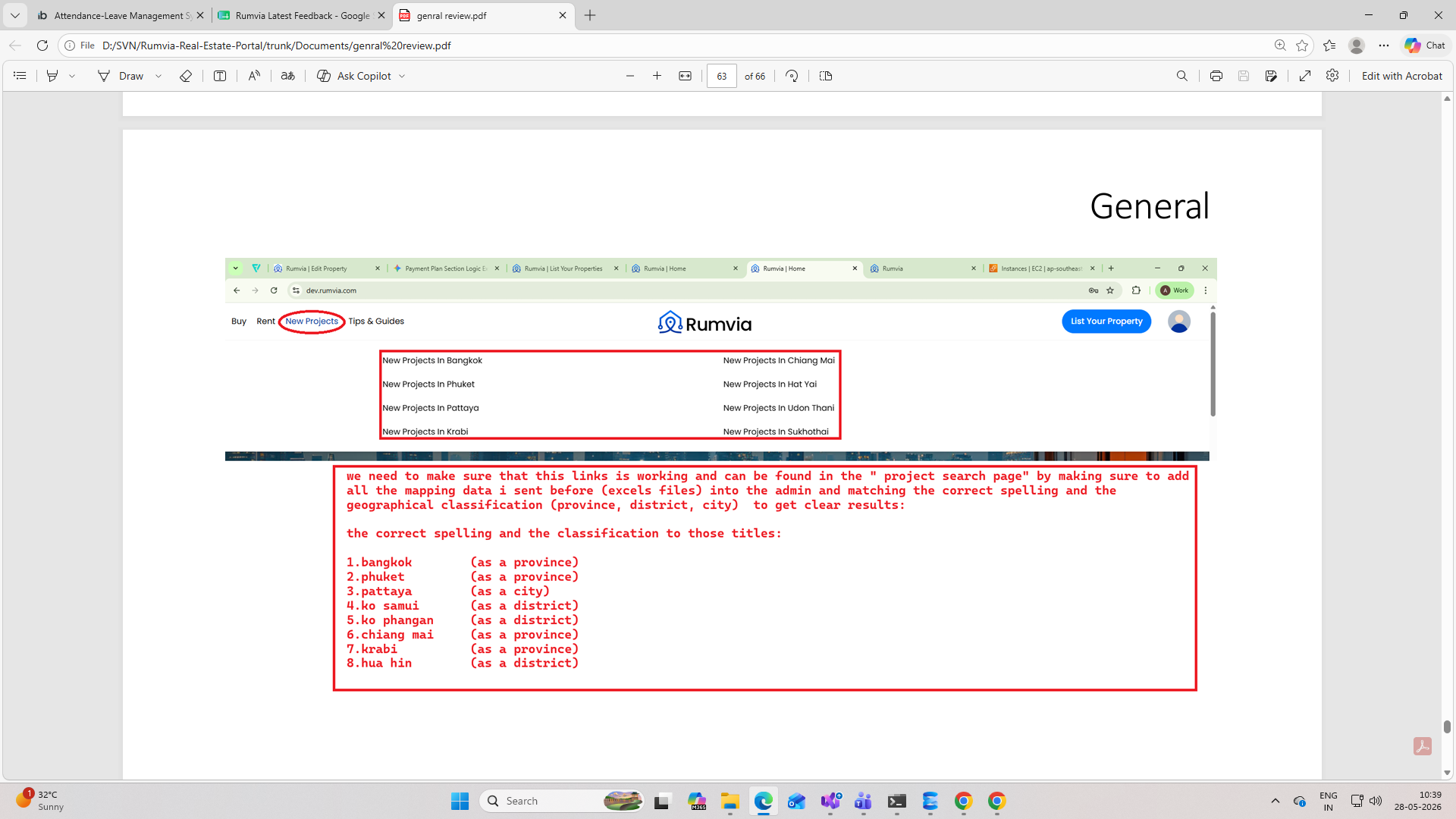Image resolution: width=1456 pixels, height=819 pixels.
Task: Activate the Draw tool
Action: 121,76
